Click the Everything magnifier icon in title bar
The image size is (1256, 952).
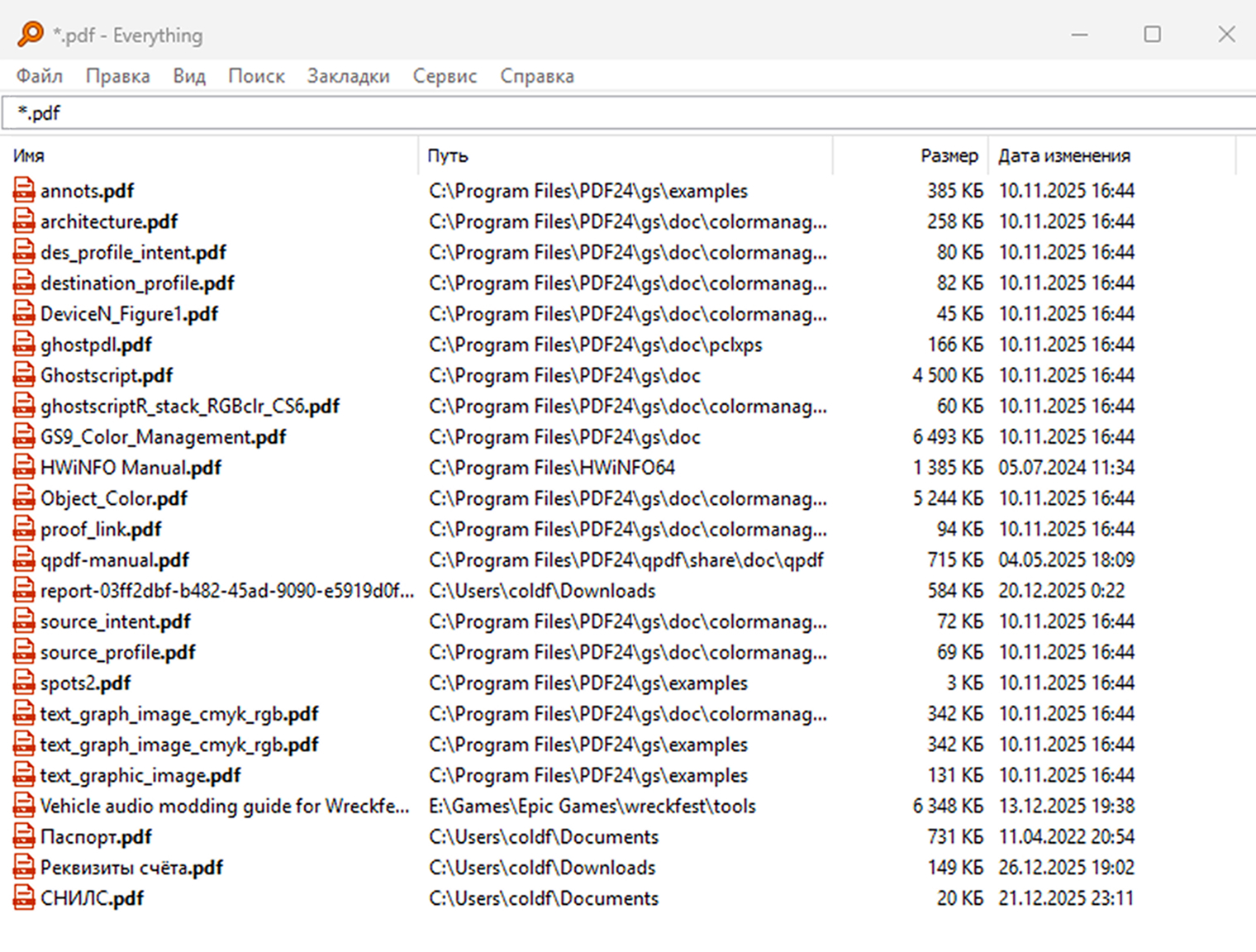(x=30, y=35)
